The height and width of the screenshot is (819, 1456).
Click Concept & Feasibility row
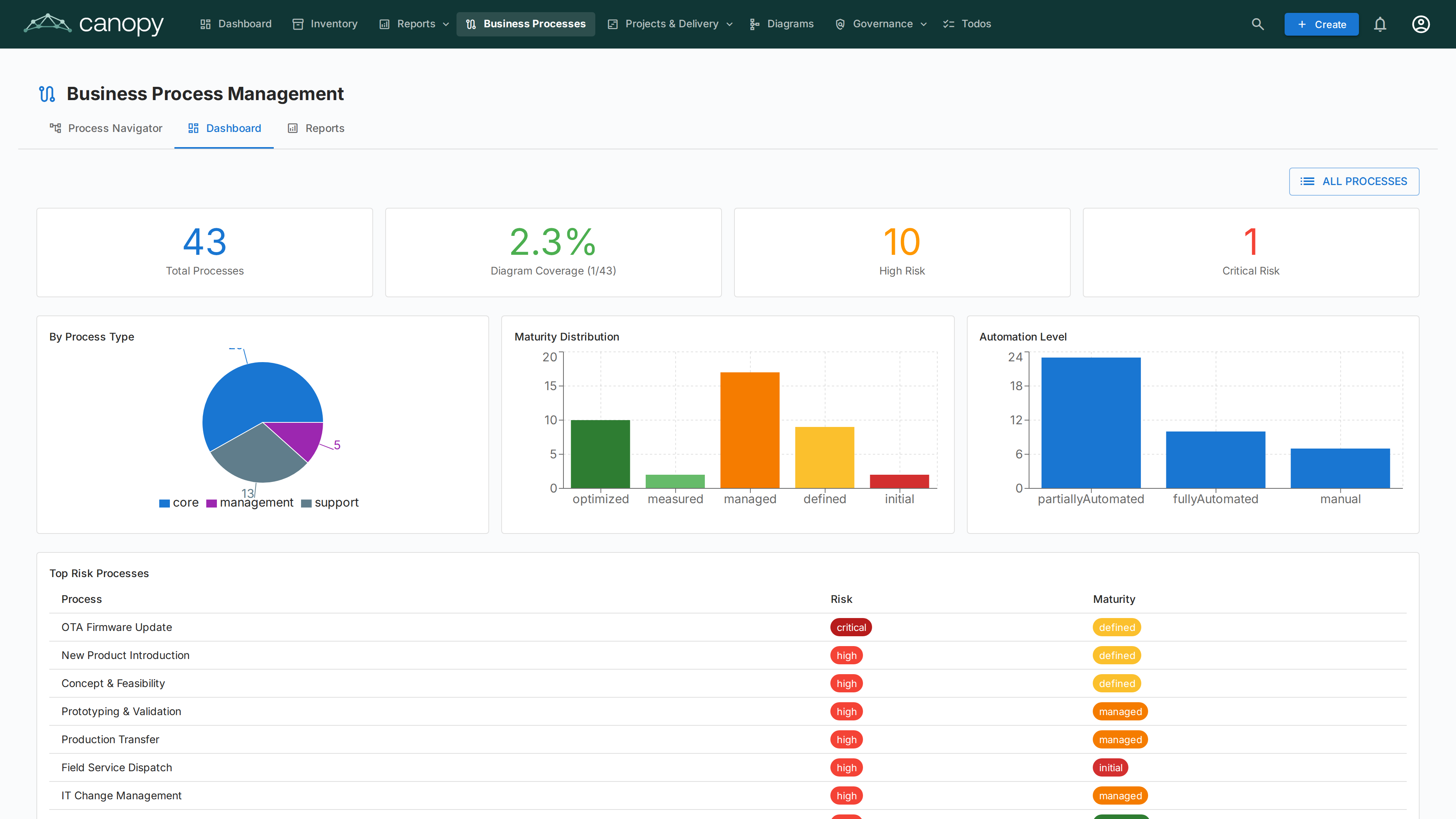point(728,683)
